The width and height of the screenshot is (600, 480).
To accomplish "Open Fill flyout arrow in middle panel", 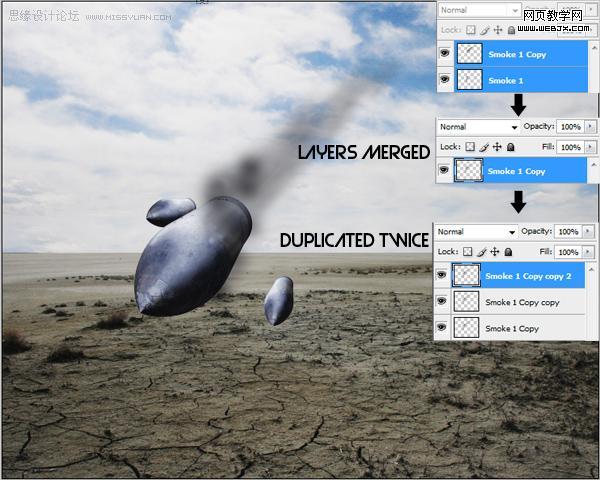I will (x=590, y=147).
